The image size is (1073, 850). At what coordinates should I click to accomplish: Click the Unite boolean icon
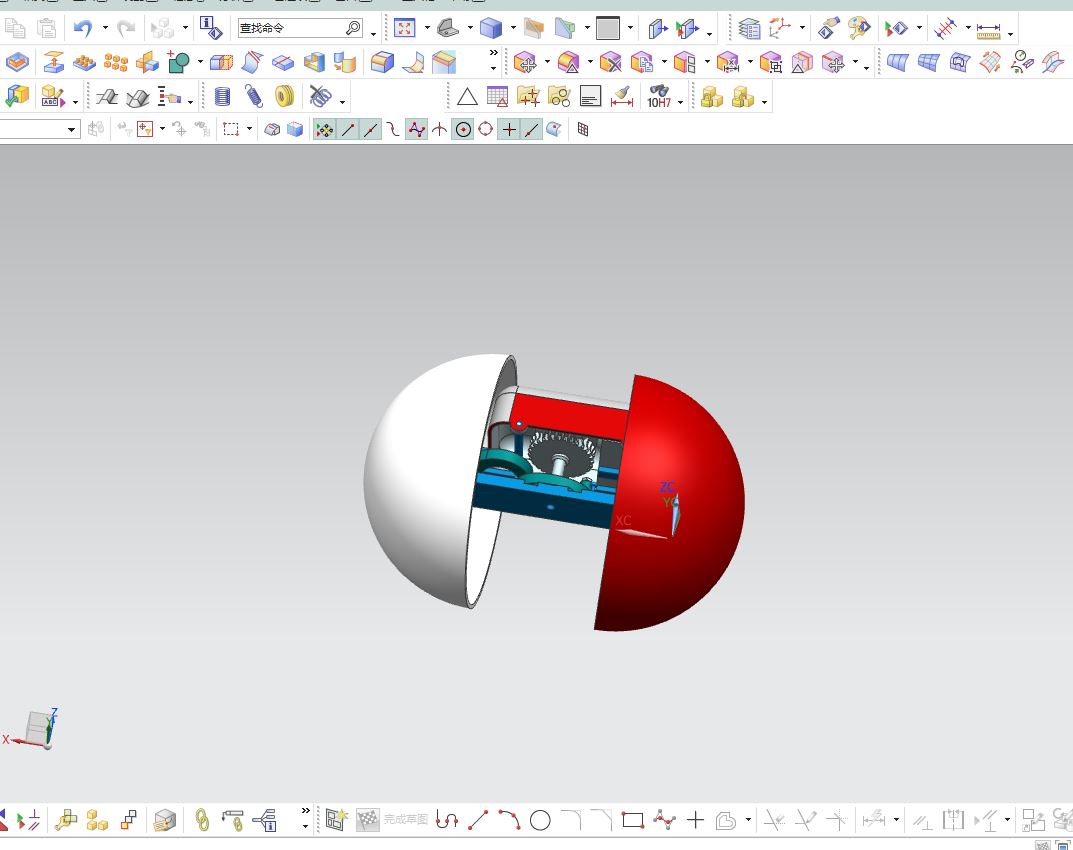coord(179,62)
